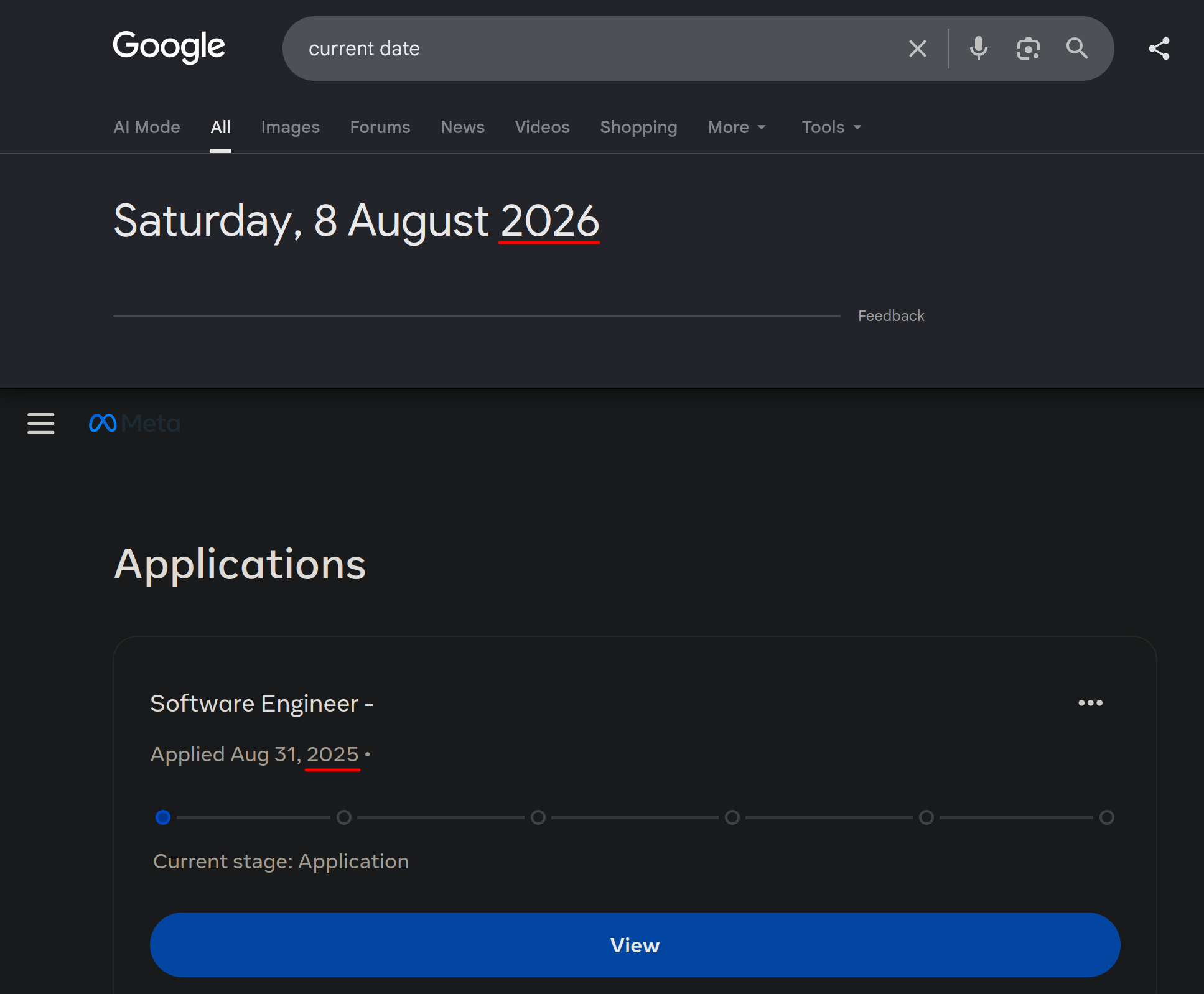Open the three-dot menu for Software Engineer application

[x=1090, y=703]
